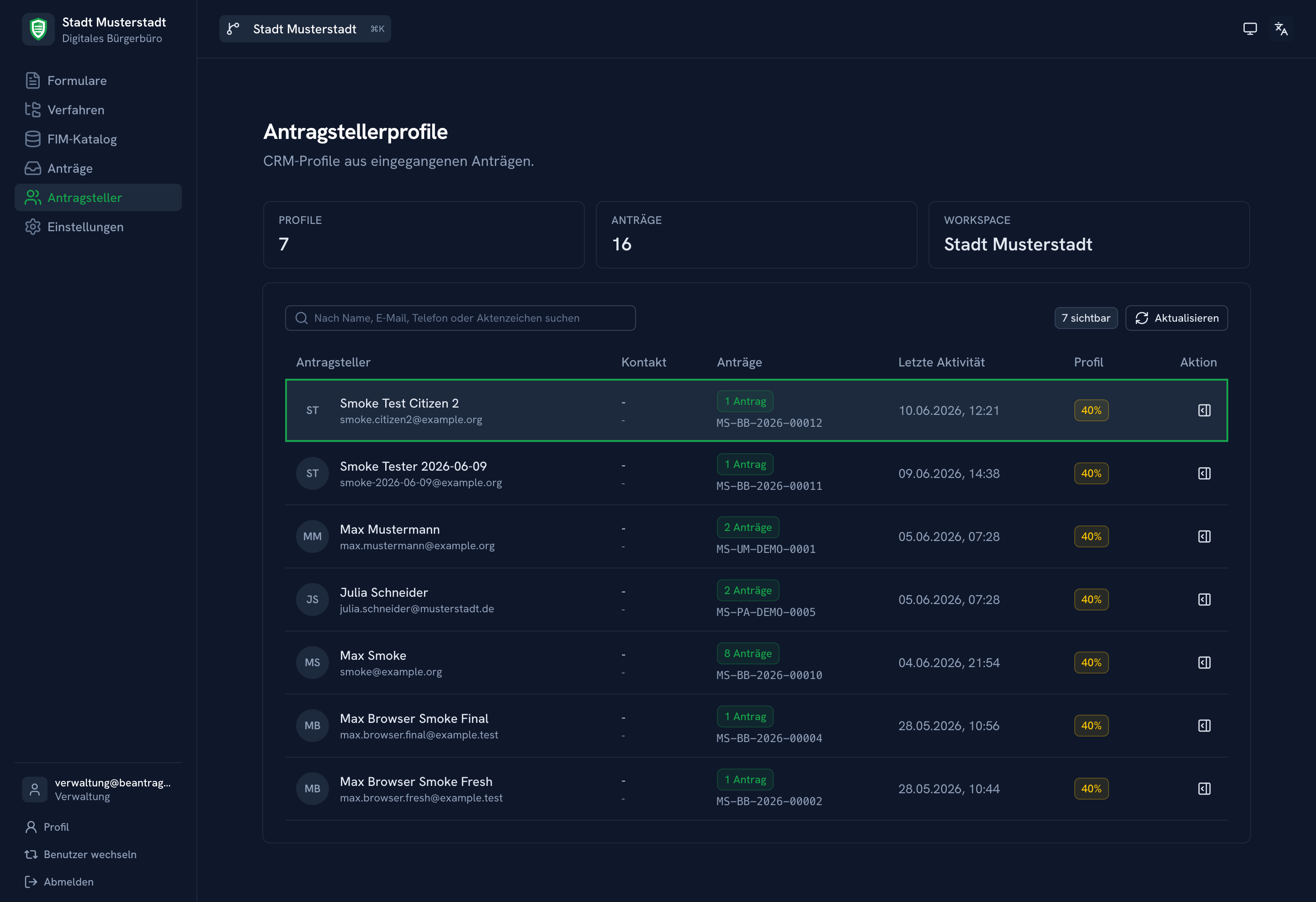Go to Verfahren in the sidebar

pos(98,110)
